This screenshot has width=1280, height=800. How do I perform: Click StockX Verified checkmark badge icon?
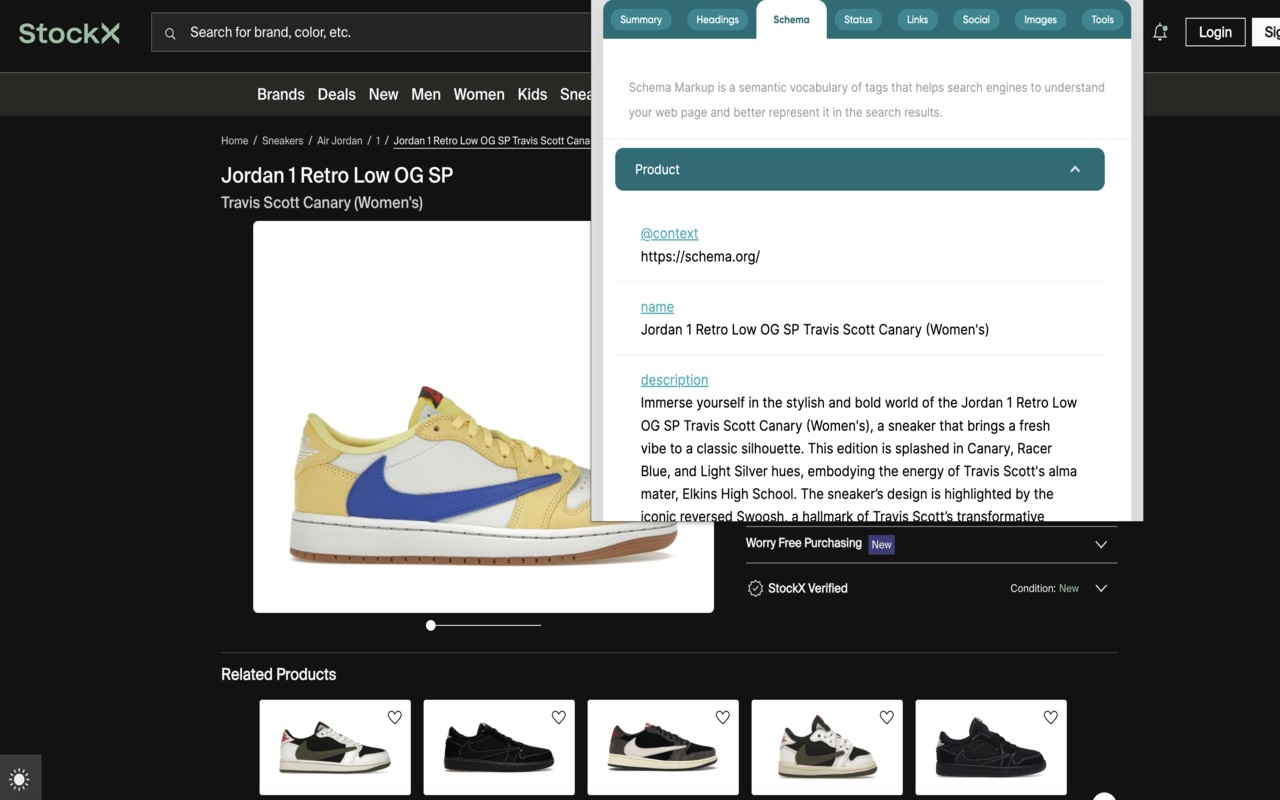pos(755,588)
